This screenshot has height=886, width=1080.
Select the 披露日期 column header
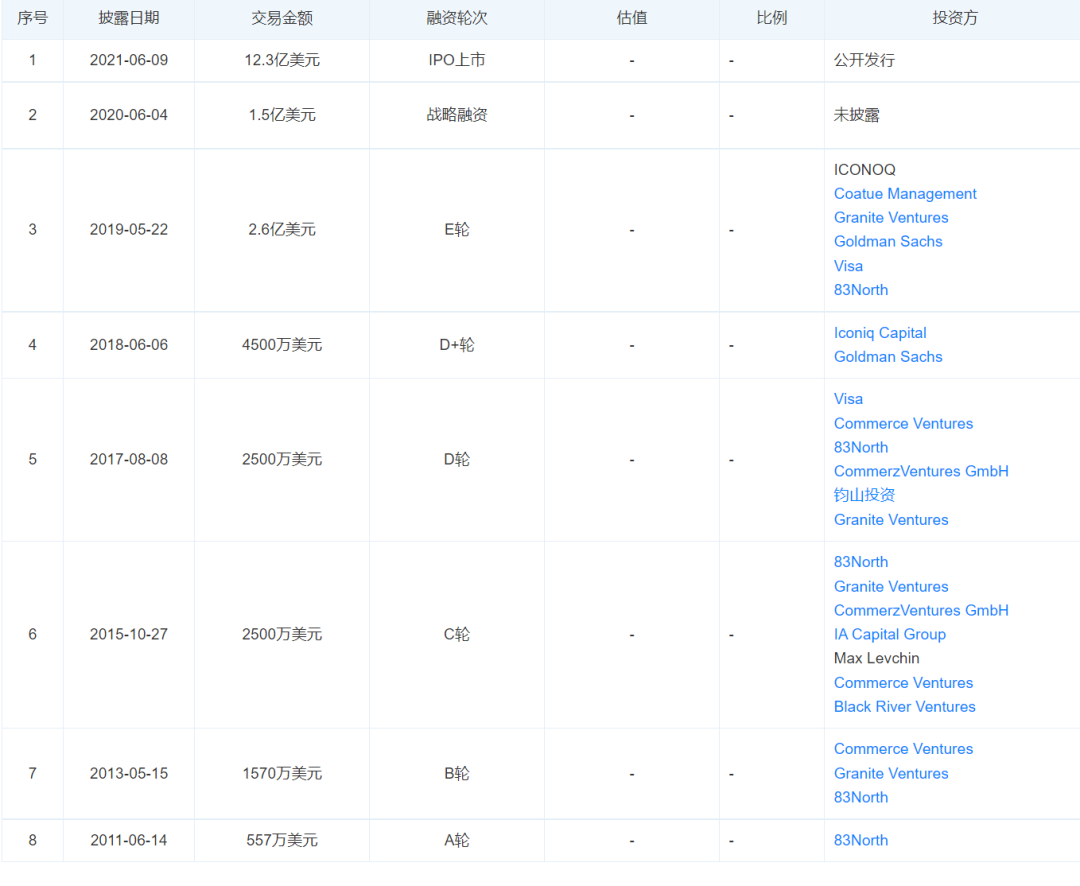click(129, 19)
